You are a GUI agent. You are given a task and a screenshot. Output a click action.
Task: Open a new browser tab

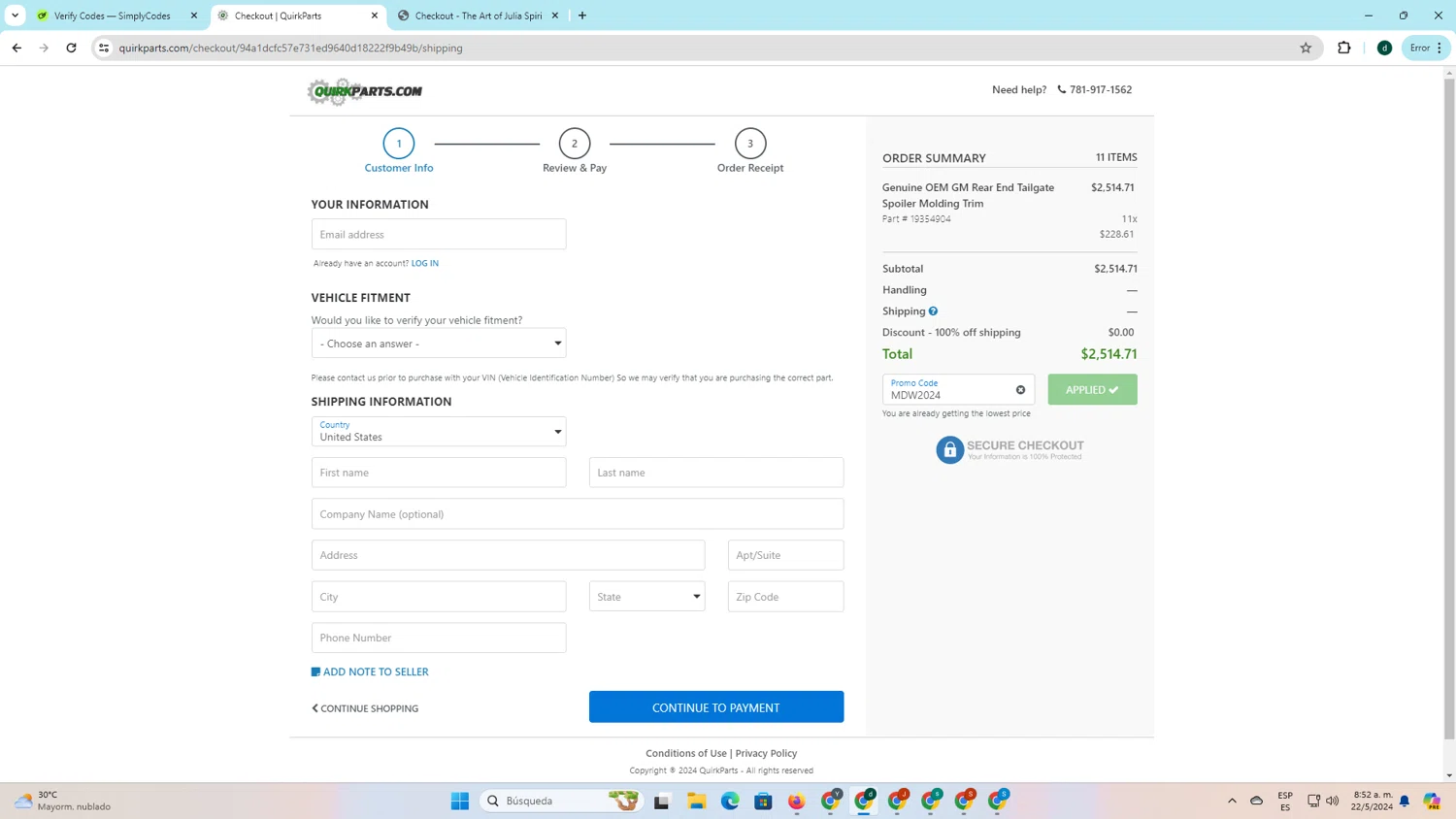coord(582,16)
